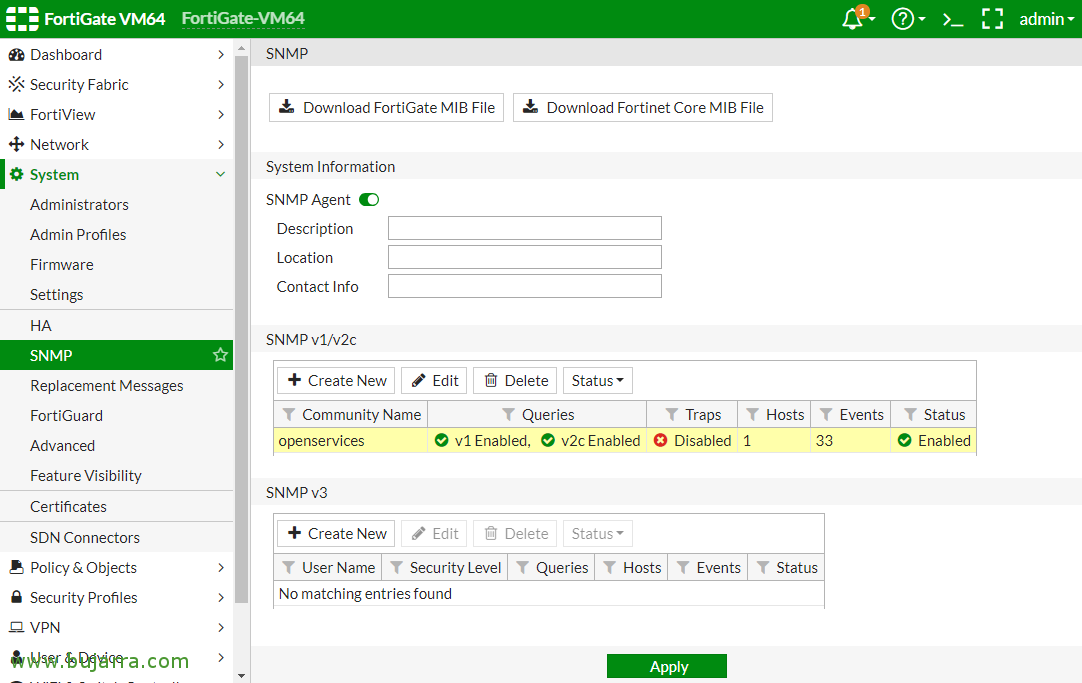The width and height of the screenshot is (1082, 683).
Task: Click the Security Fabric icon
Action: pos(16,84)
